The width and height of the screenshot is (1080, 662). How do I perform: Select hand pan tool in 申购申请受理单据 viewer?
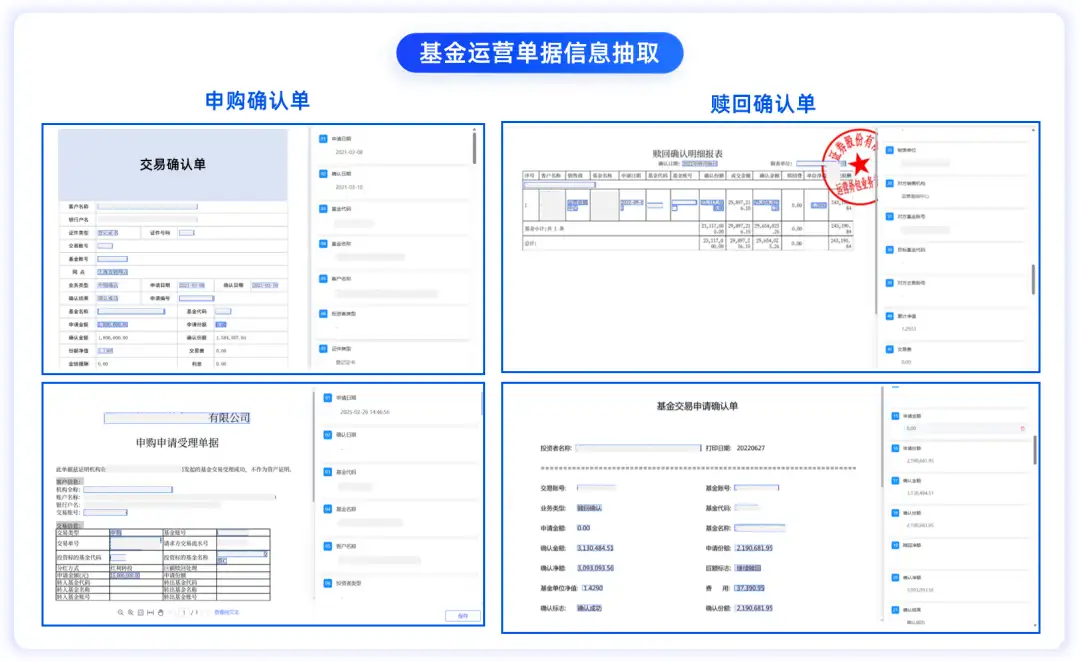pyautogui.click(x=160, y=612)
